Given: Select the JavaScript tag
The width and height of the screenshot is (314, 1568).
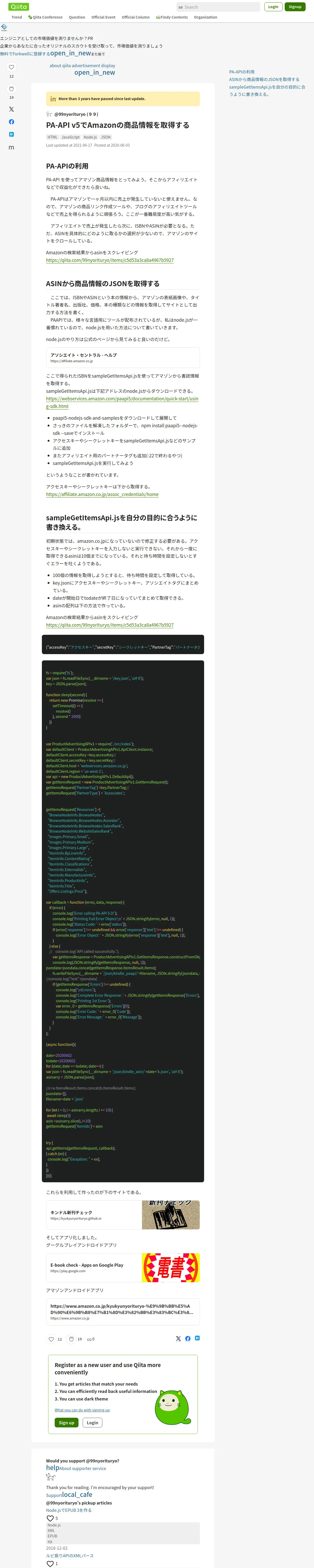Looking at the screenshot, I should (x=71, y=137).
